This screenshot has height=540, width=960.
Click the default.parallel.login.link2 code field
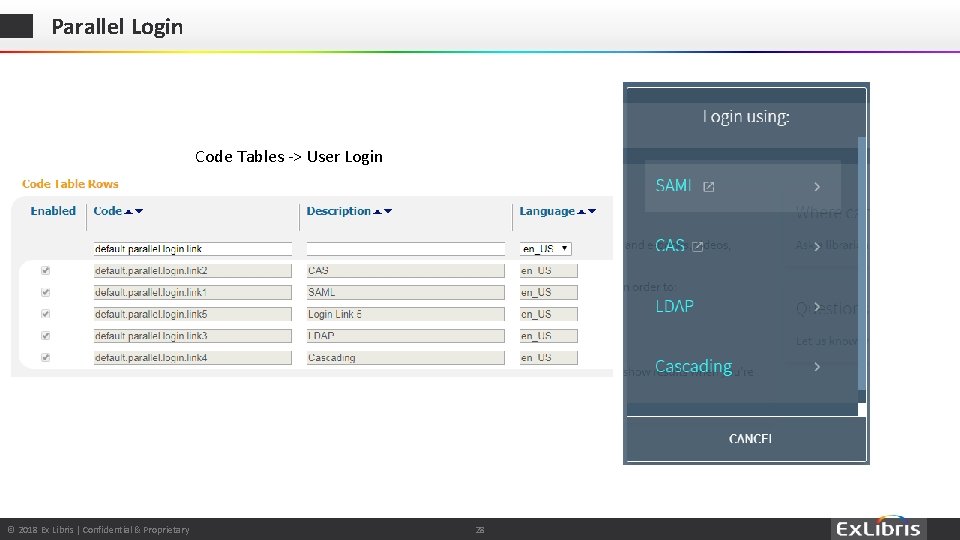click(193, 271)
